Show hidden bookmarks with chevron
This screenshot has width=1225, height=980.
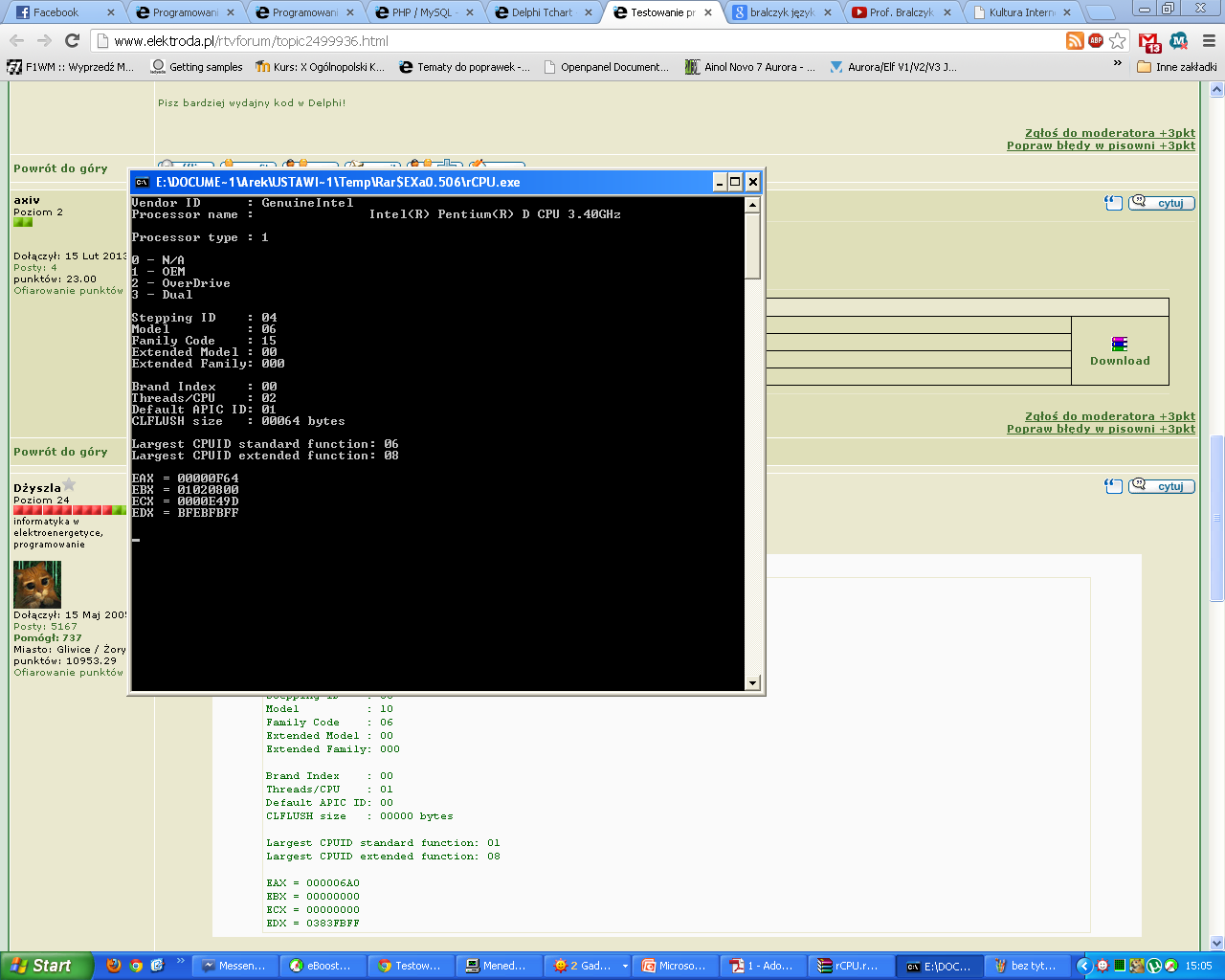pyautogui.click(x=1117, y=64)
